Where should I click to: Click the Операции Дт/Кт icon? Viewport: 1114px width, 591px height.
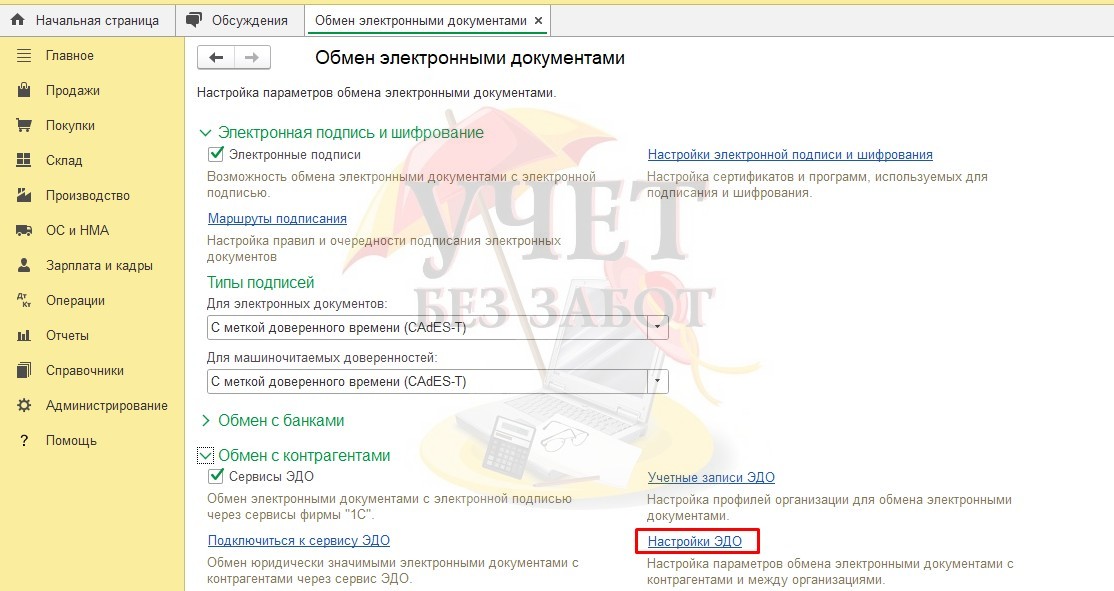click(24, 300)
